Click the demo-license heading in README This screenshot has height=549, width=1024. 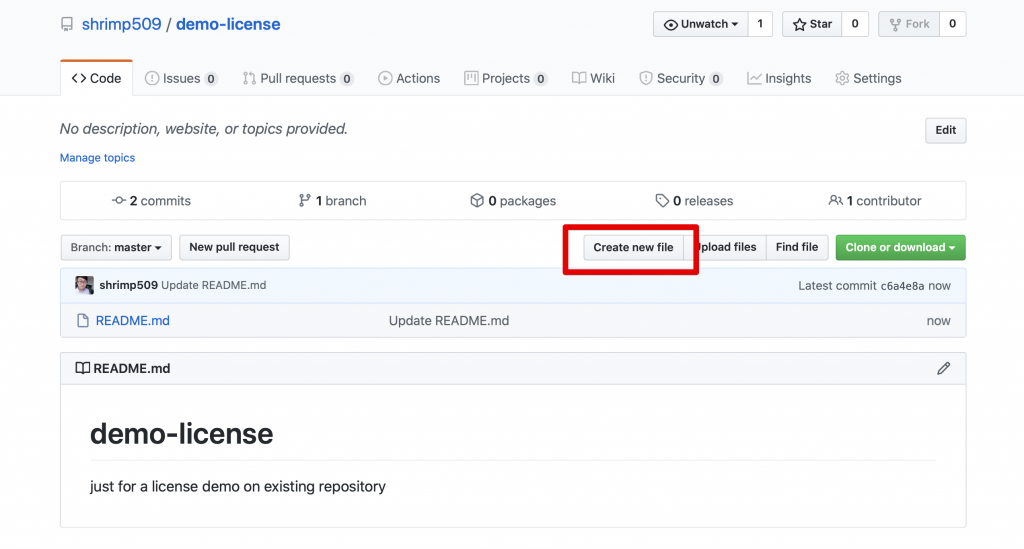click(x=182, y=434)
